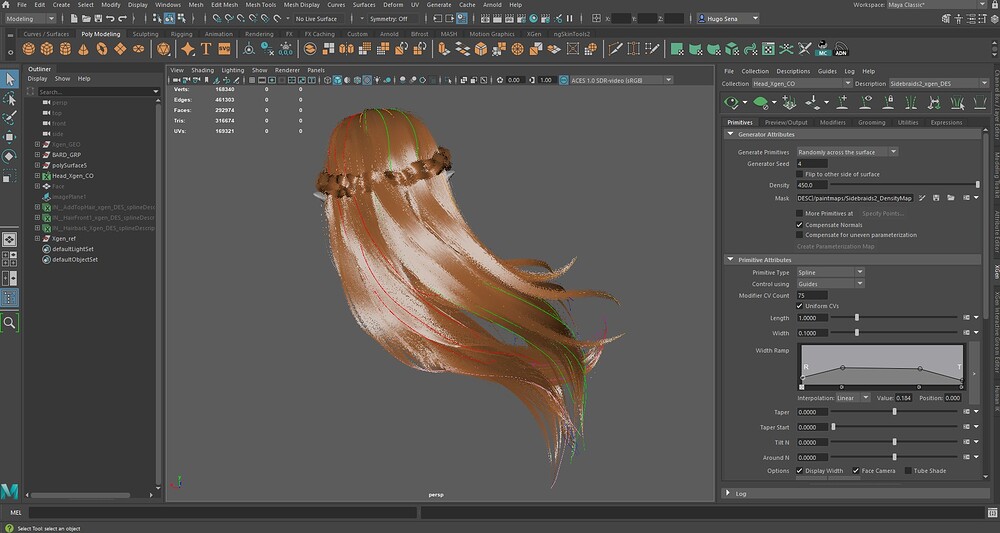The height and width of the screenshot is (533, 1000).
Task: Click the XGen guide lock icon
Action: point(889,102)
